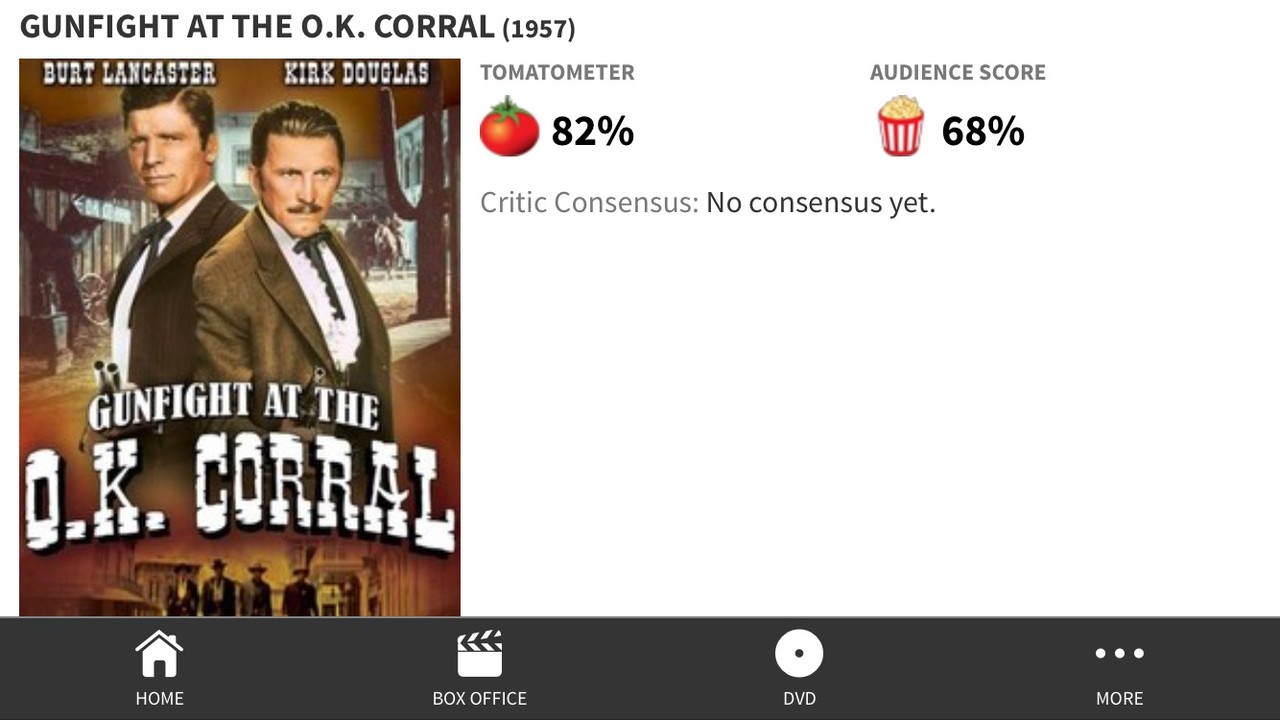The image size is (1280, 720).
Task: Go to the HOME tab label
Action: (160, 698)
